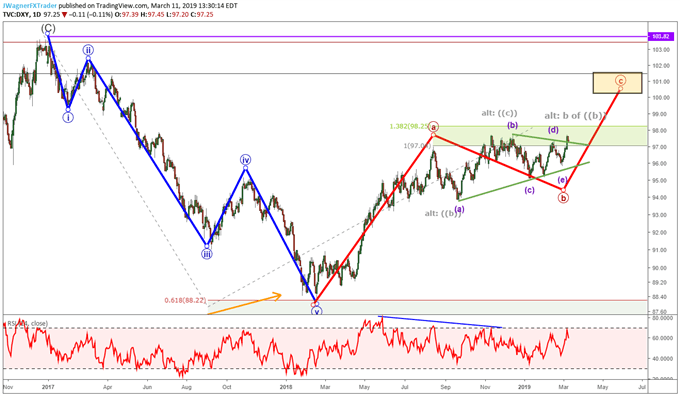Click the 'alt: ((c))' annotation
This screenshot has height=396, width=680.
coord(499,113)
